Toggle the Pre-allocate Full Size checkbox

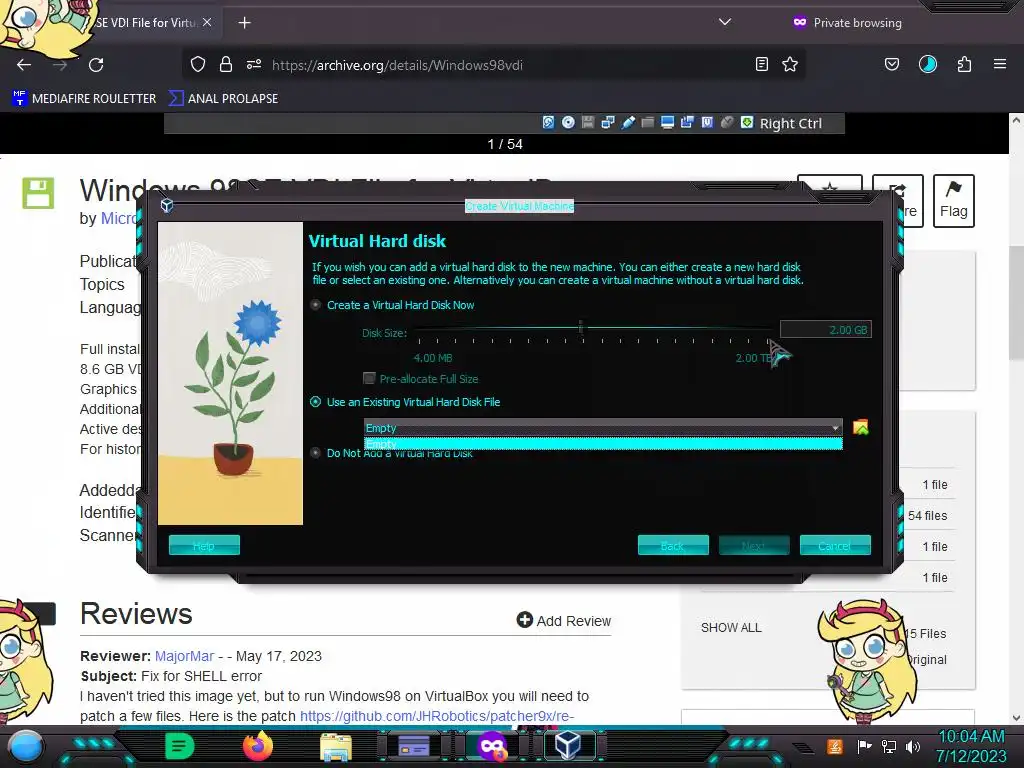370,378
